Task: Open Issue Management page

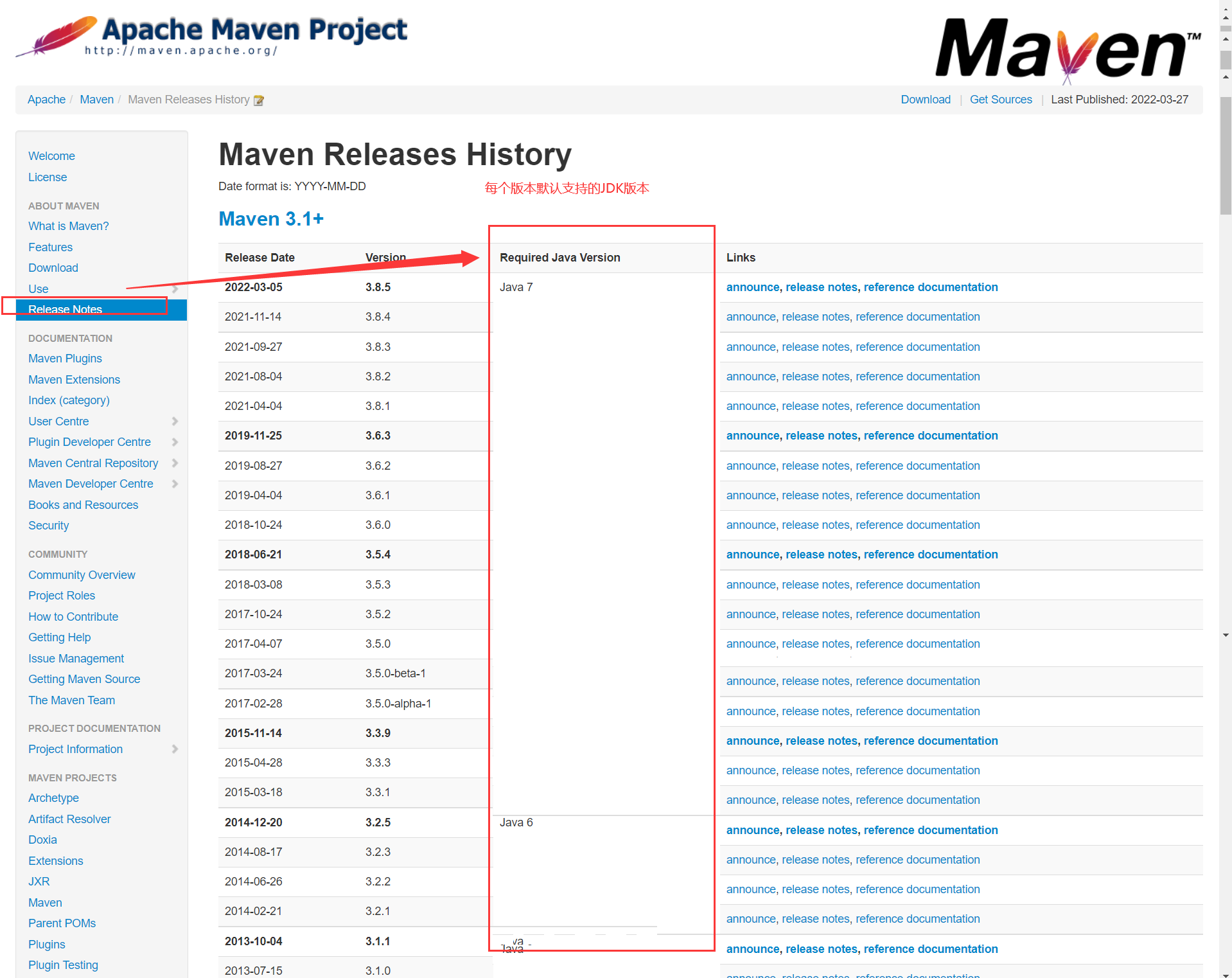Action: point(76,659)
